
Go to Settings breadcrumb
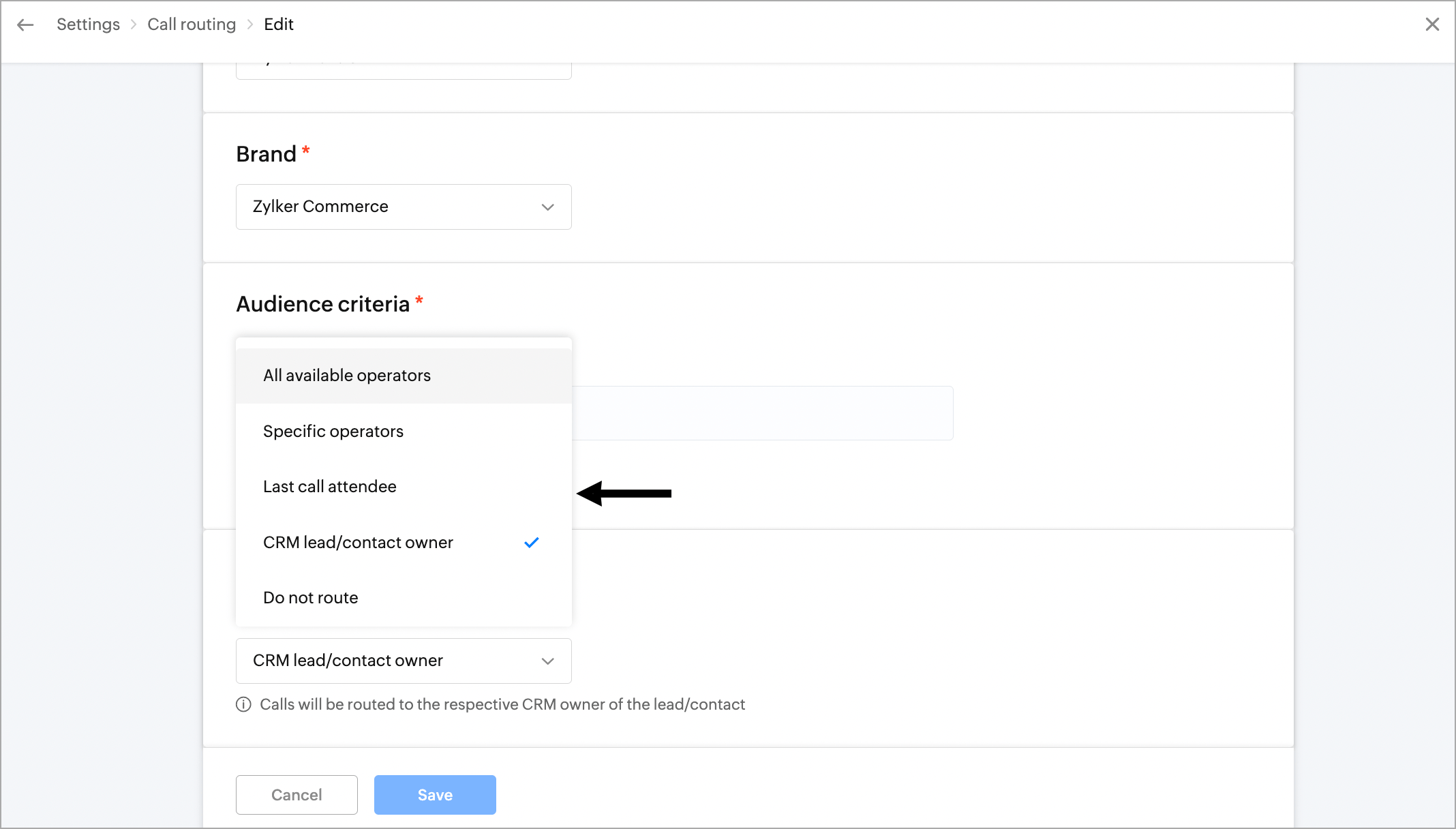88,25
